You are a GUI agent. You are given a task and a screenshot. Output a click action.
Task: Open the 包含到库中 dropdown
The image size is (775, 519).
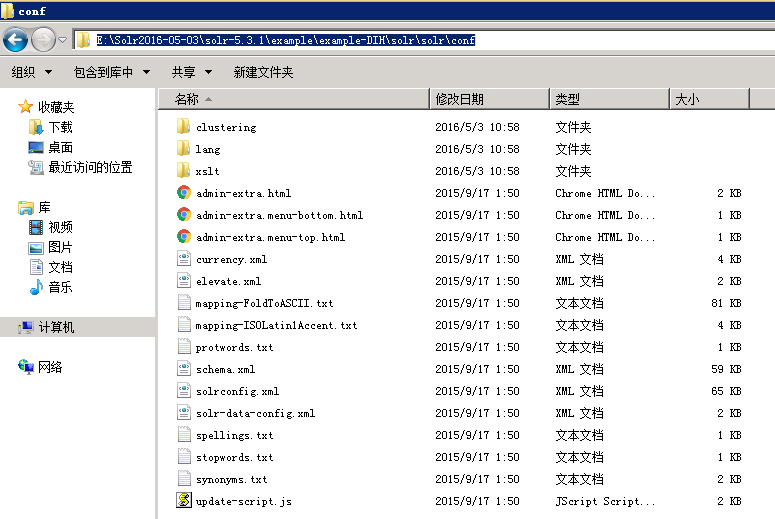pyautogui.click(x=112, y=72)
